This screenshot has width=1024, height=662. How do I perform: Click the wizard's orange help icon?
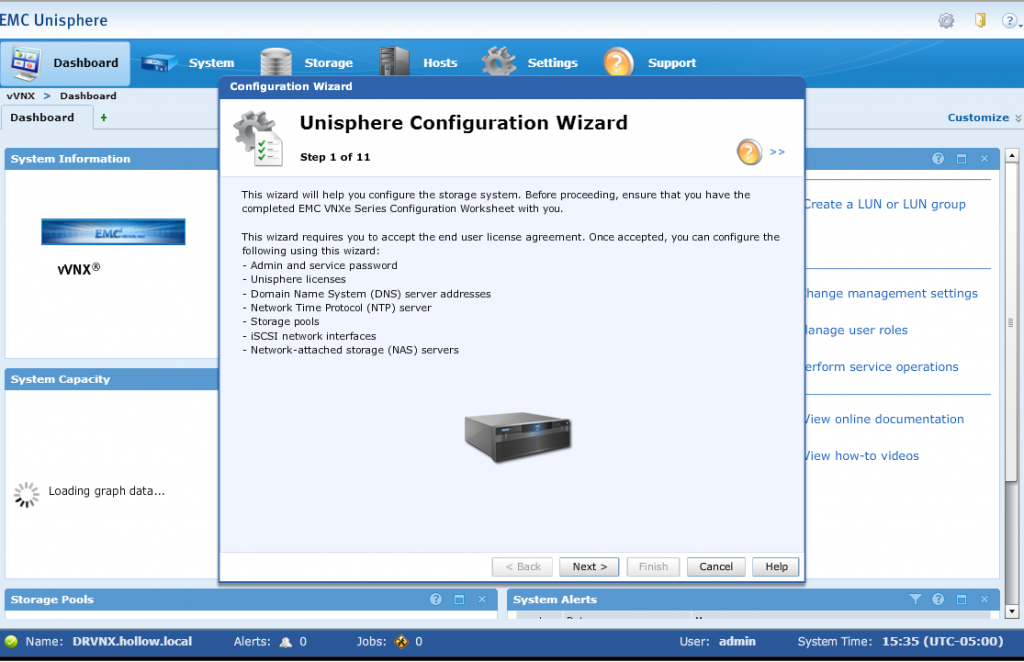(747, 151)
